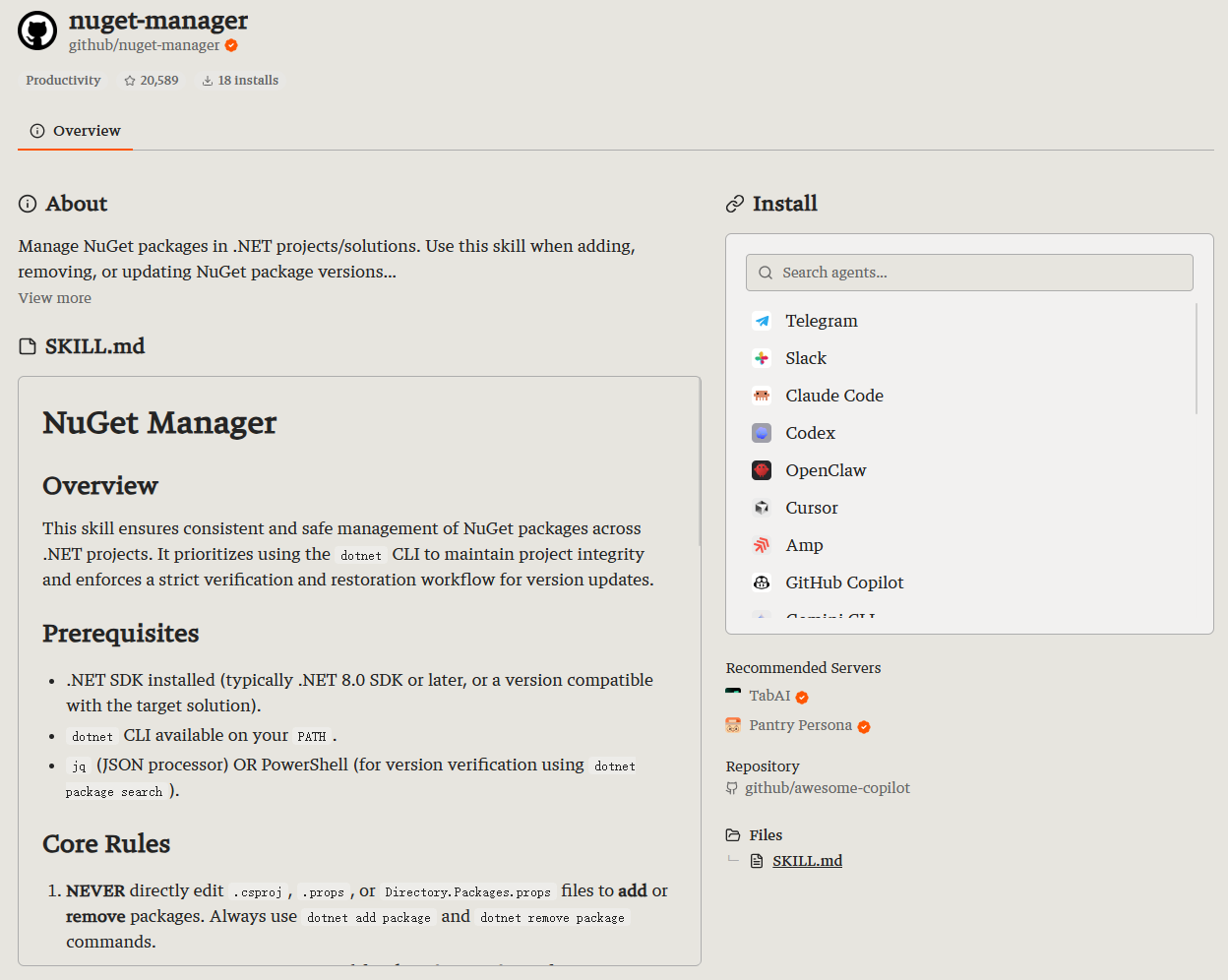1228x980 pixels.
Task: Expand description with View more
Action: coord(55,298)
